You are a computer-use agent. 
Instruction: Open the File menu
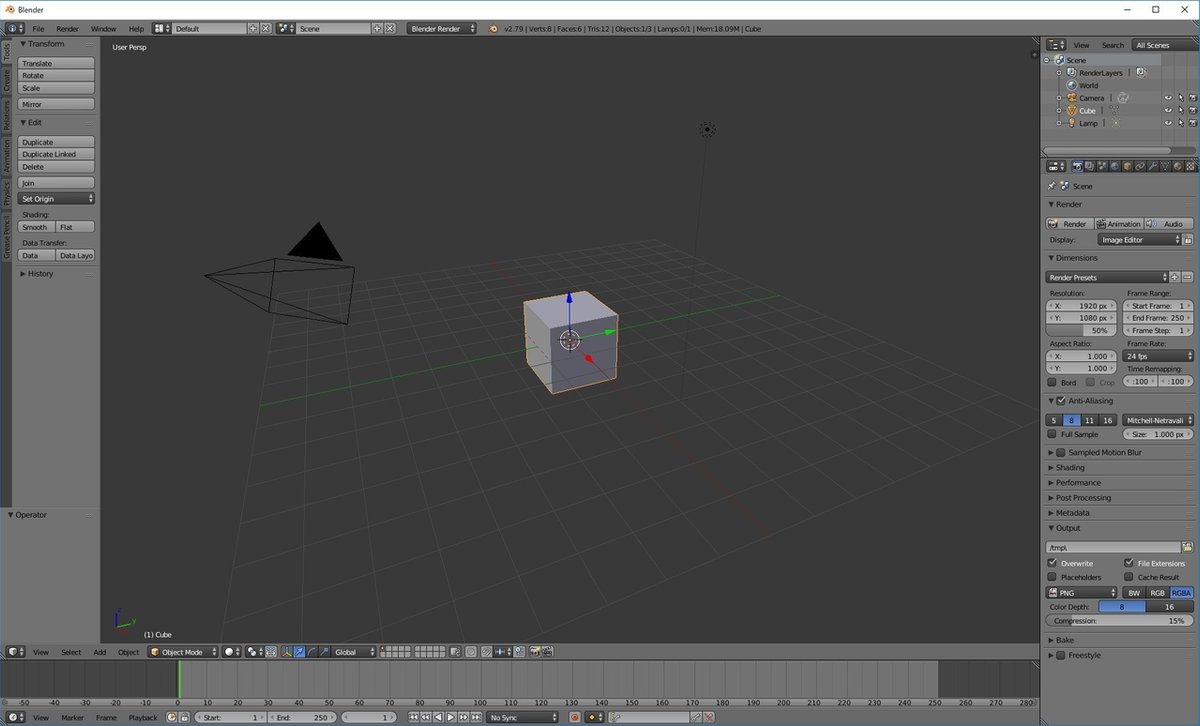pyautogui.click(x=37, y=29)
